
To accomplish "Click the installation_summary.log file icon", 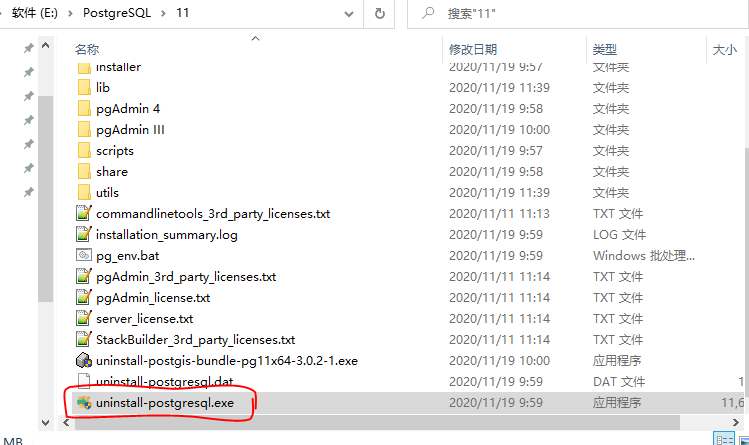I will (84, 234).
